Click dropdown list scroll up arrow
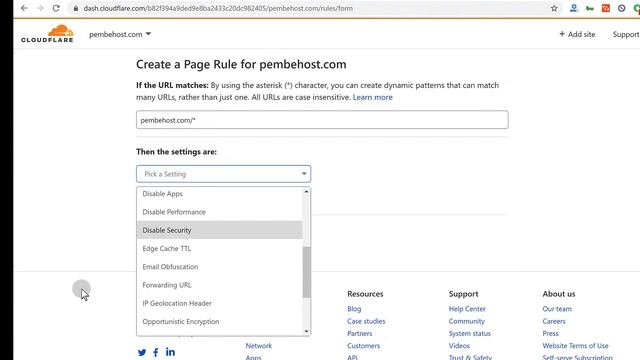Image resolution: width=640 pixels, height=360 pixels. pos(306,192)
